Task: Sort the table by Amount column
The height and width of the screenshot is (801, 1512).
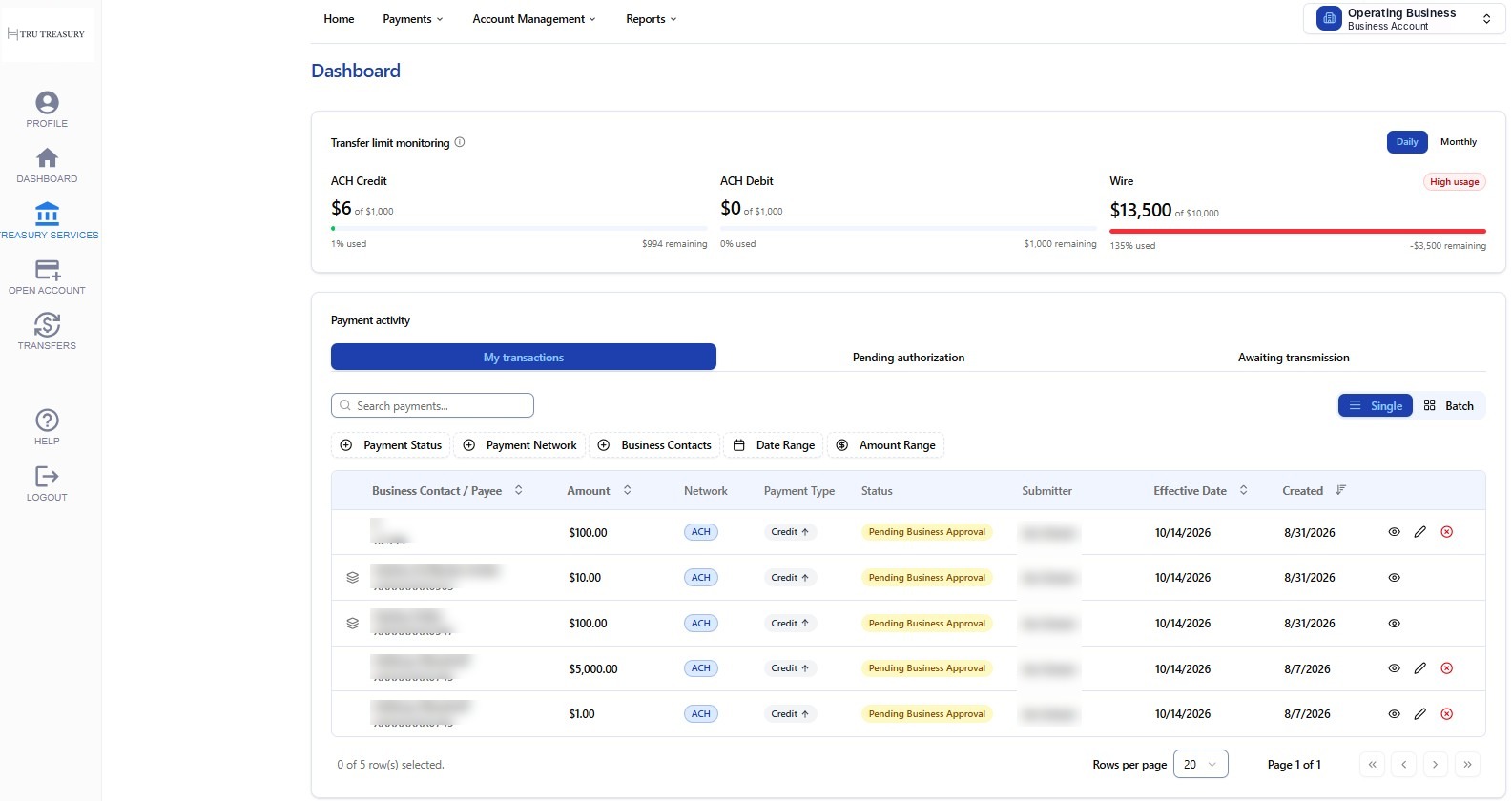Action: pyautogui.click(x=599, y=491)
